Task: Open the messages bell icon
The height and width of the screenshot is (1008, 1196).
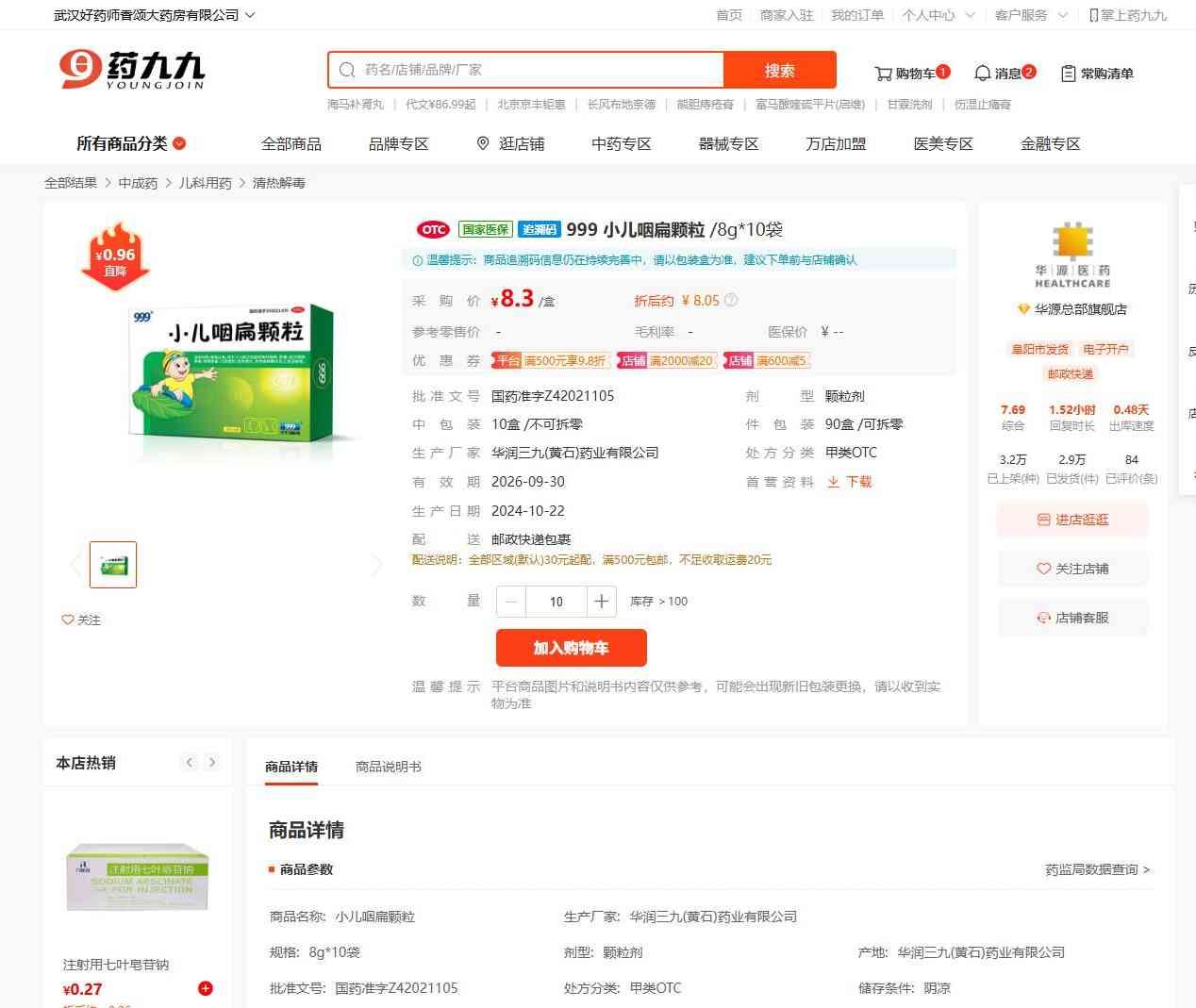Action: click(982, 74)
